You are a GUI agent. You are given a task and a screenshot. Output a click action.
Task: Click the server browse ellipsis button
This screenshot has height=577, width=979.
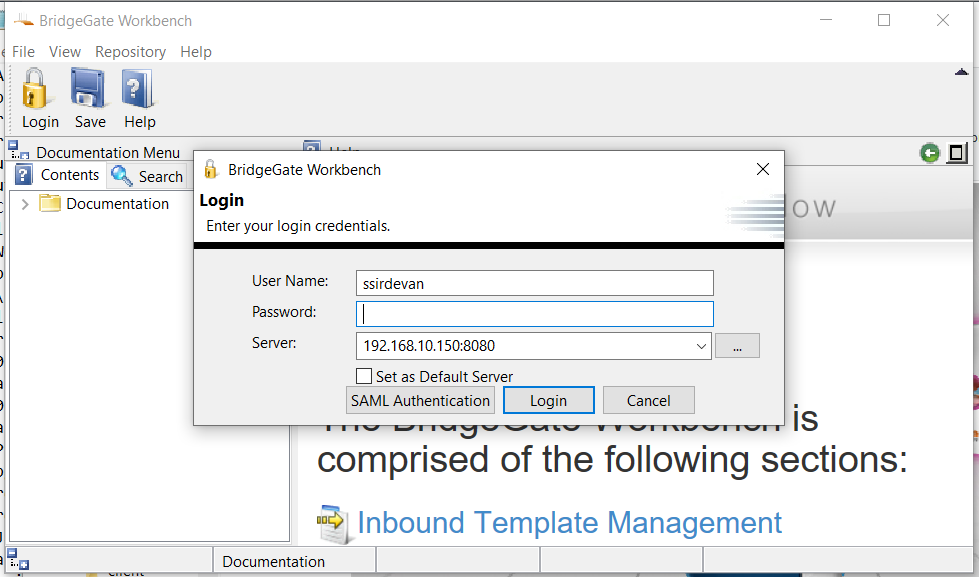737,345
